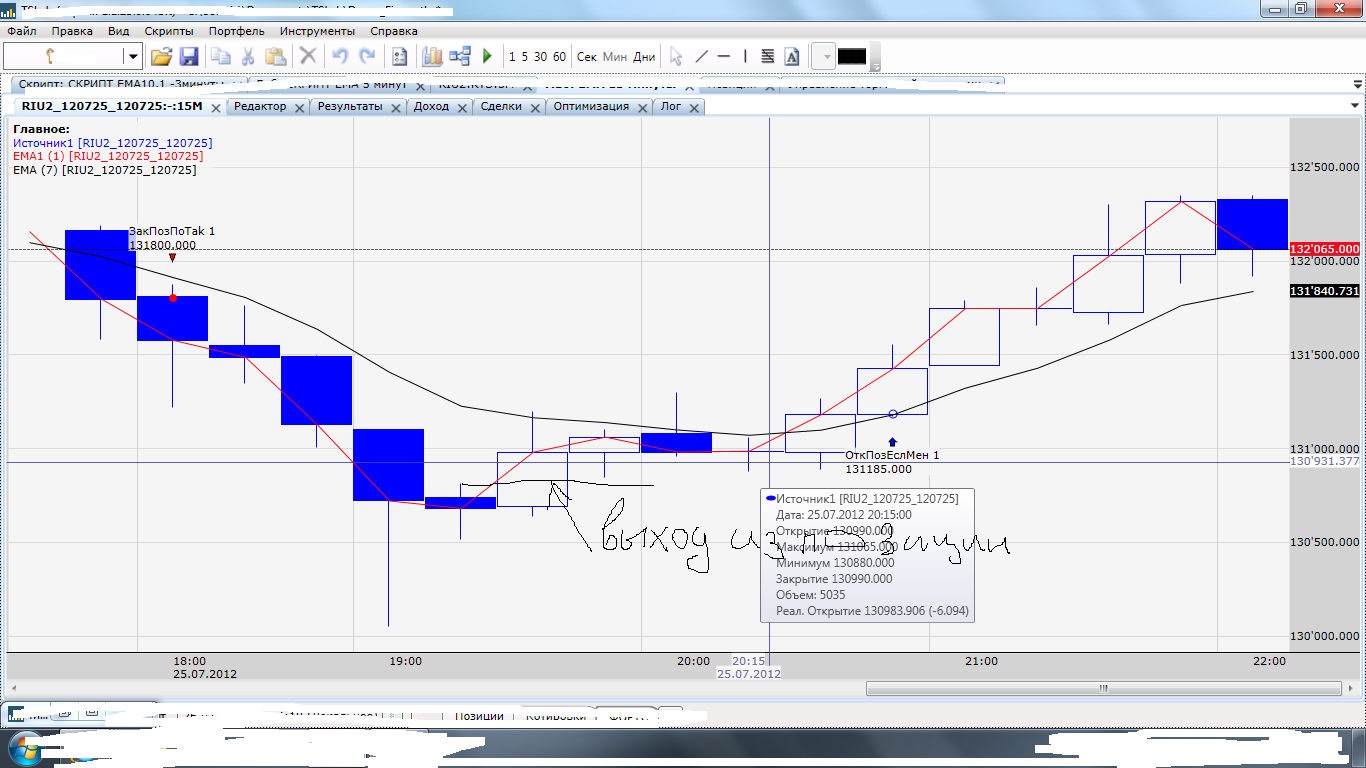
Task: Toggle the Сек (seconds) interval
Action: click(587, 57)
